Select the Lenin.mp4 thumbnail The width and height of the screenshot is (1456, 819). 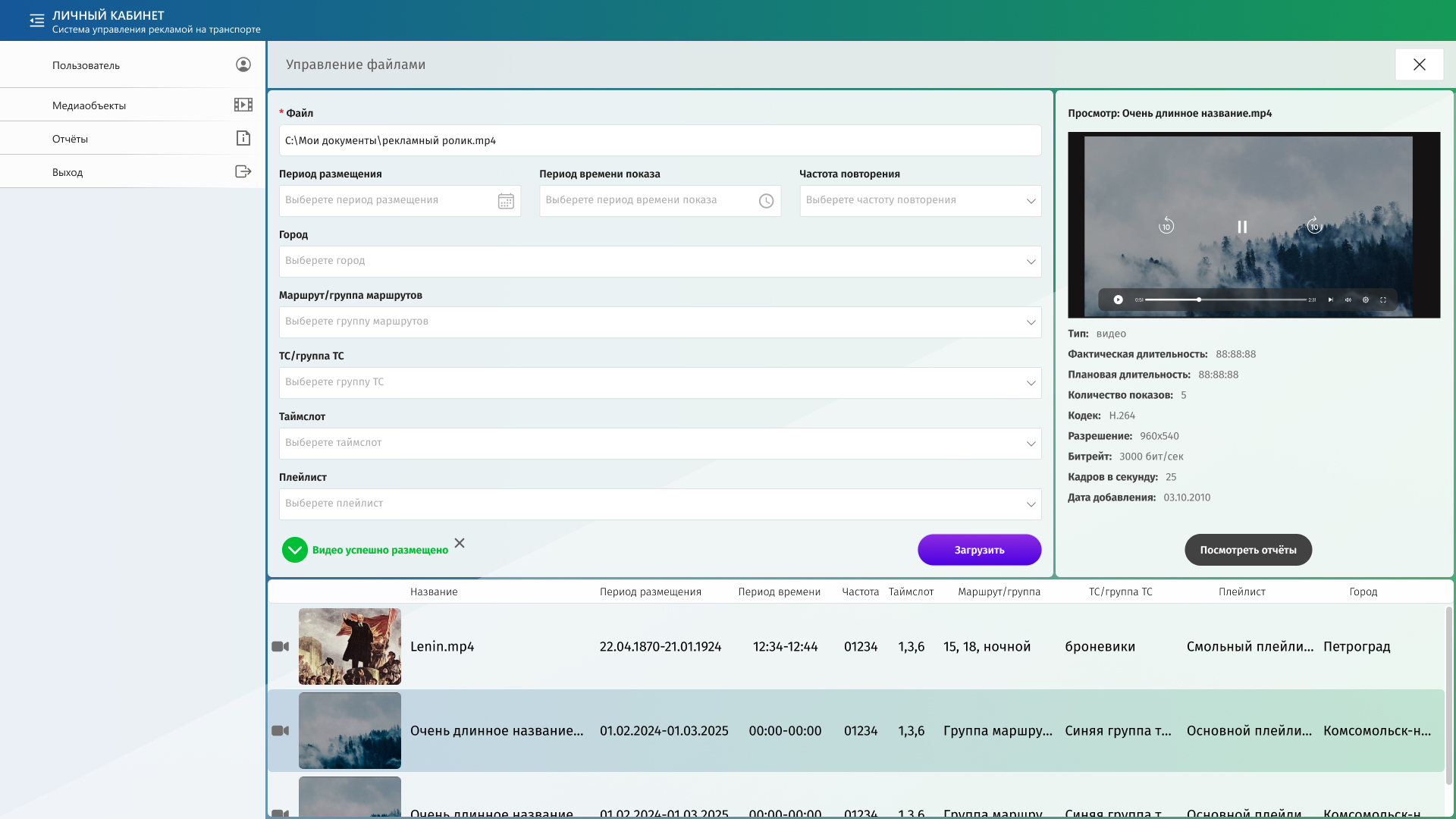click(x=350, y=647)
